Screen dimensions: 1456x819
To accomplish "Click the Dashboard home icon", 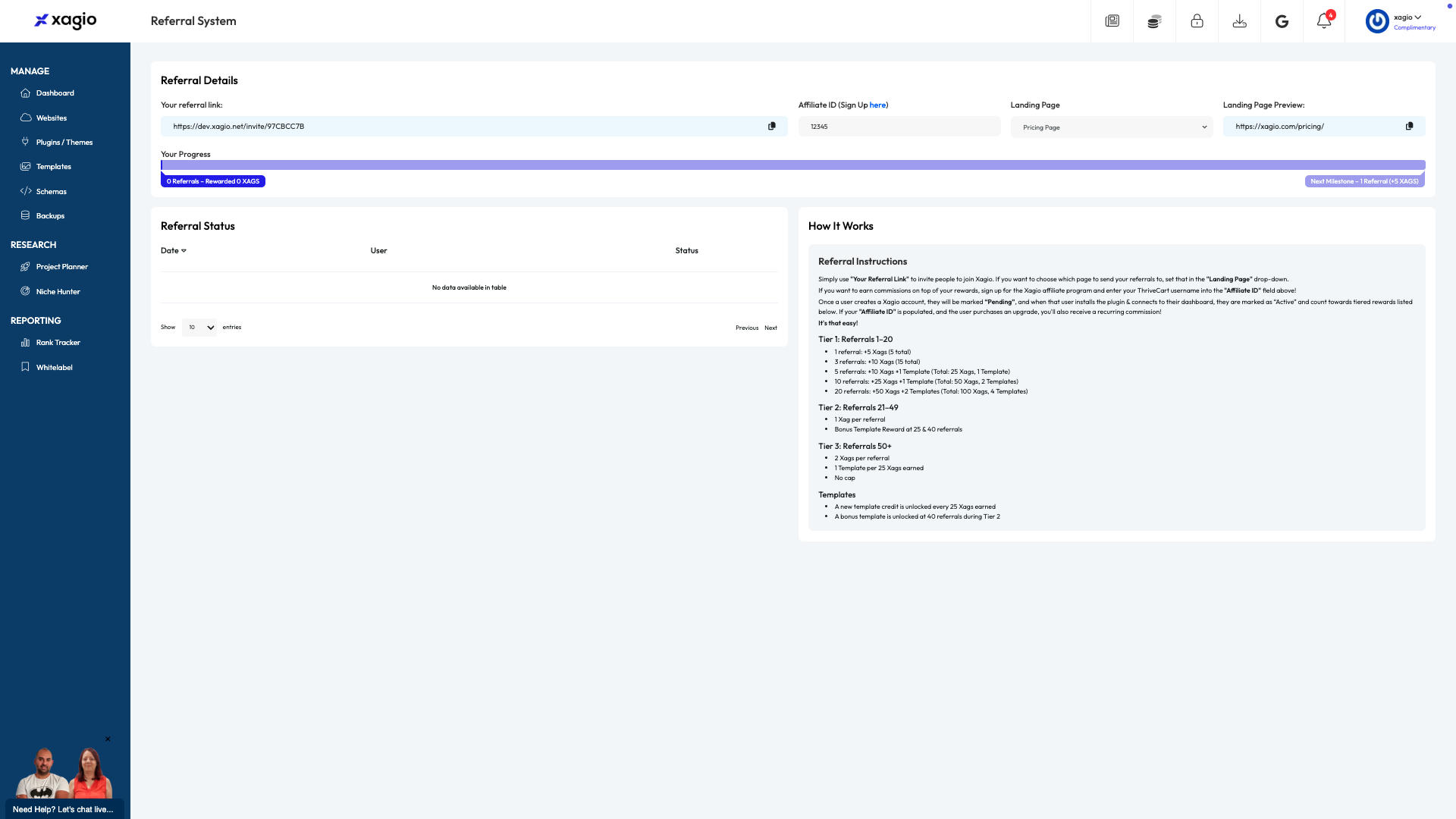I will 26,93.
